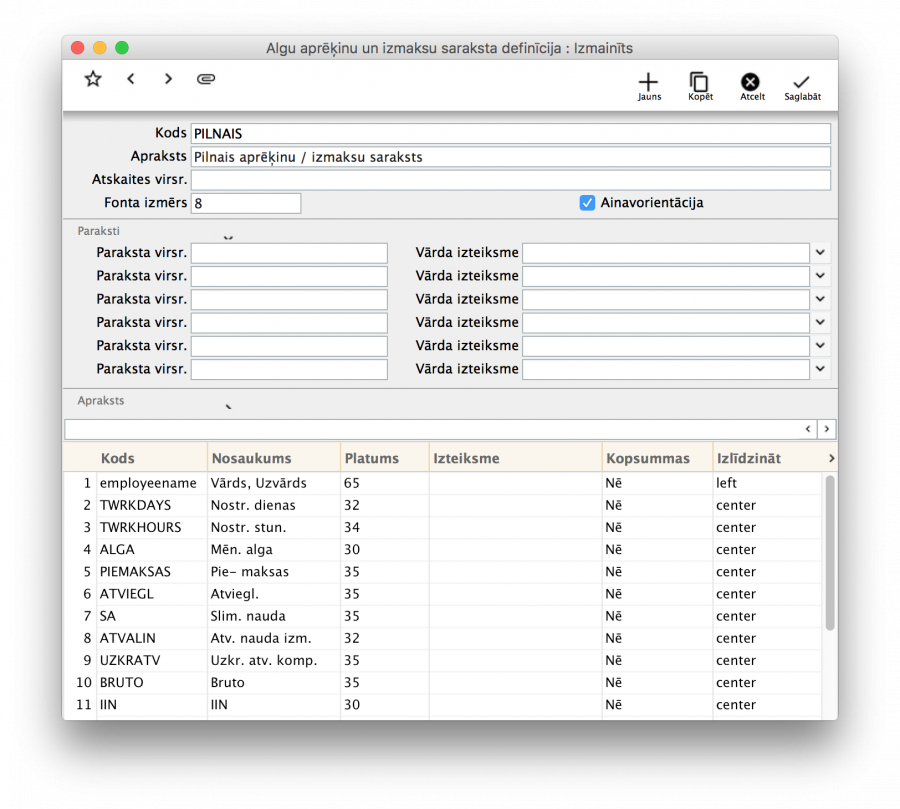Create new record with Jauns
Screen dimensions: 900x809
649,85
